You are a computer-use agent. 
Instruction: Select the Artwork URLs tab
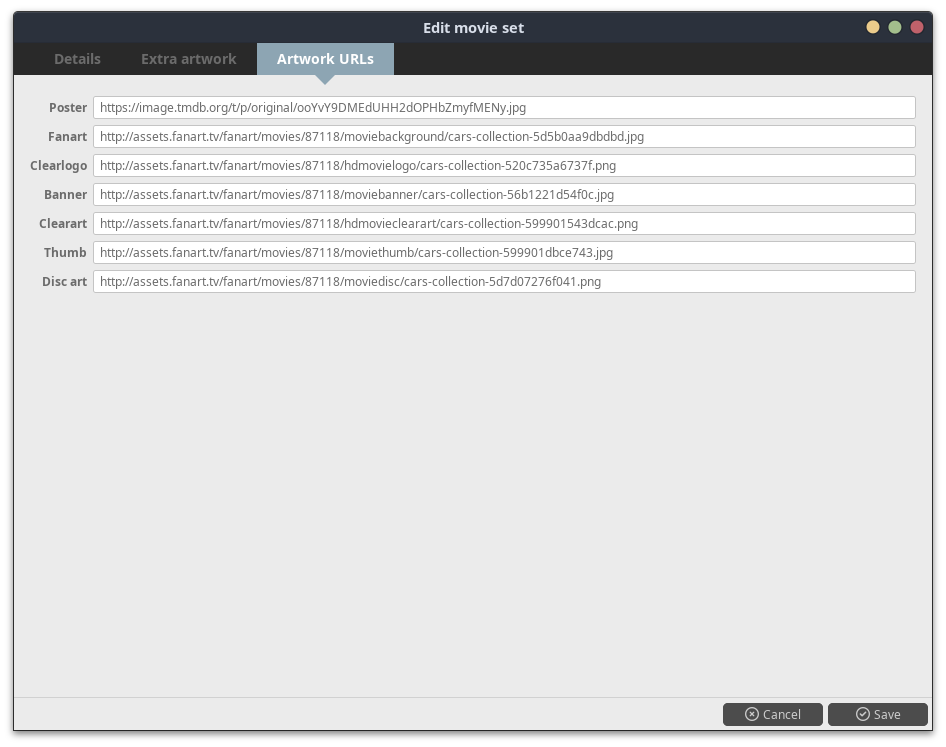(x=325, y=59)
